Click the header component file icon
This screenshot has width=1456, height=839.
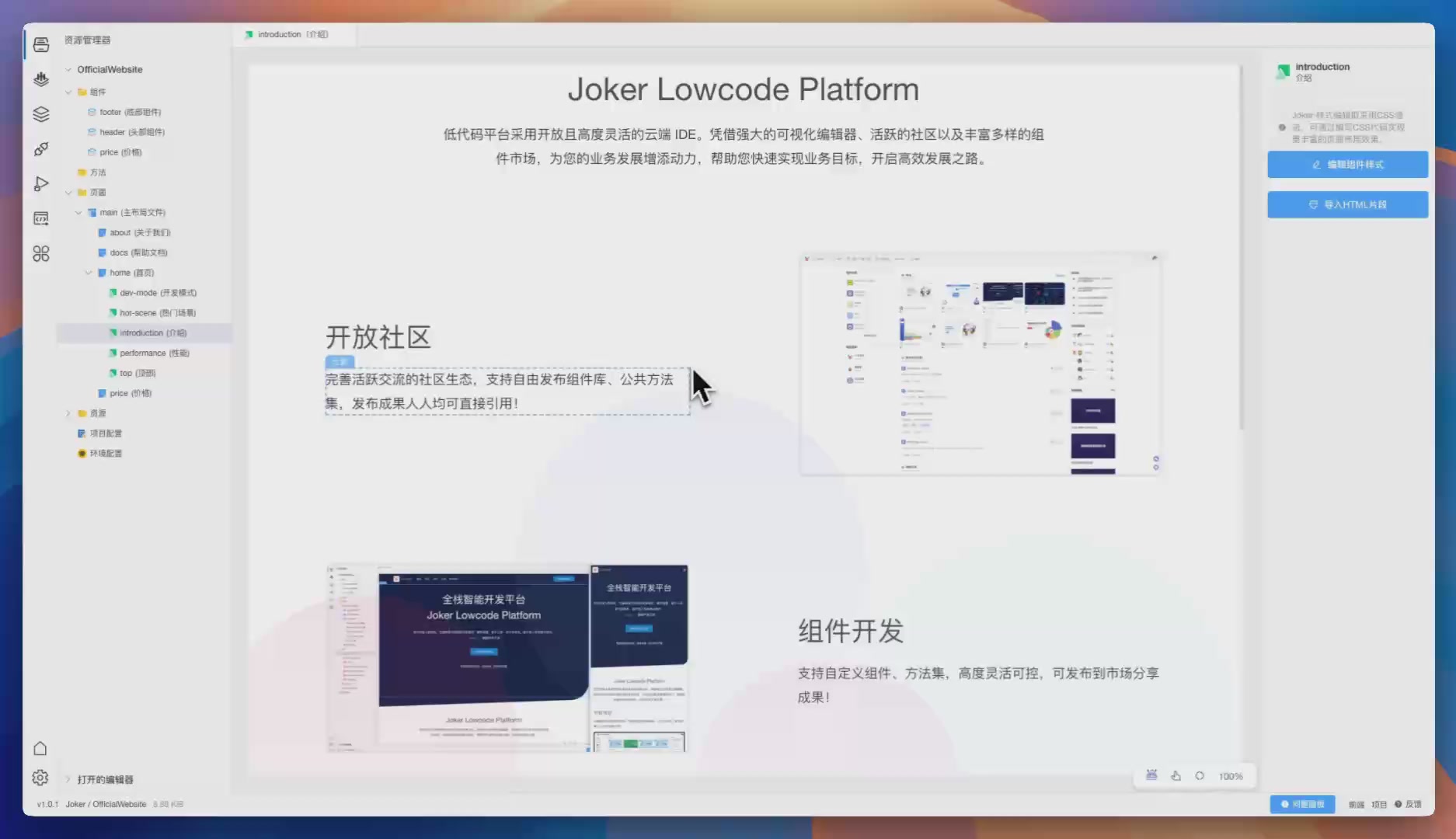(92, 132)
